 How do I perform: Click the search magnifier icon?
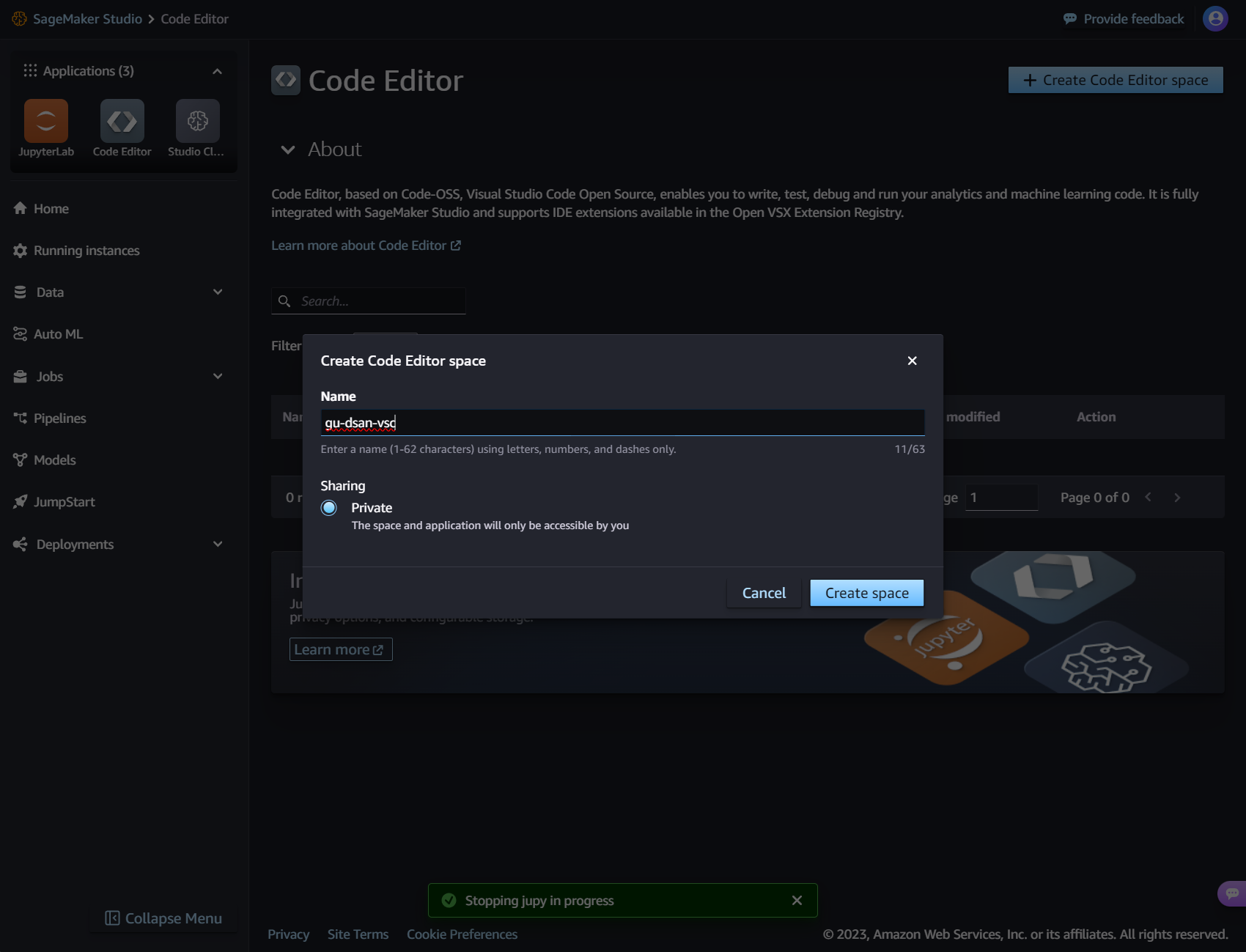[284, 301]
